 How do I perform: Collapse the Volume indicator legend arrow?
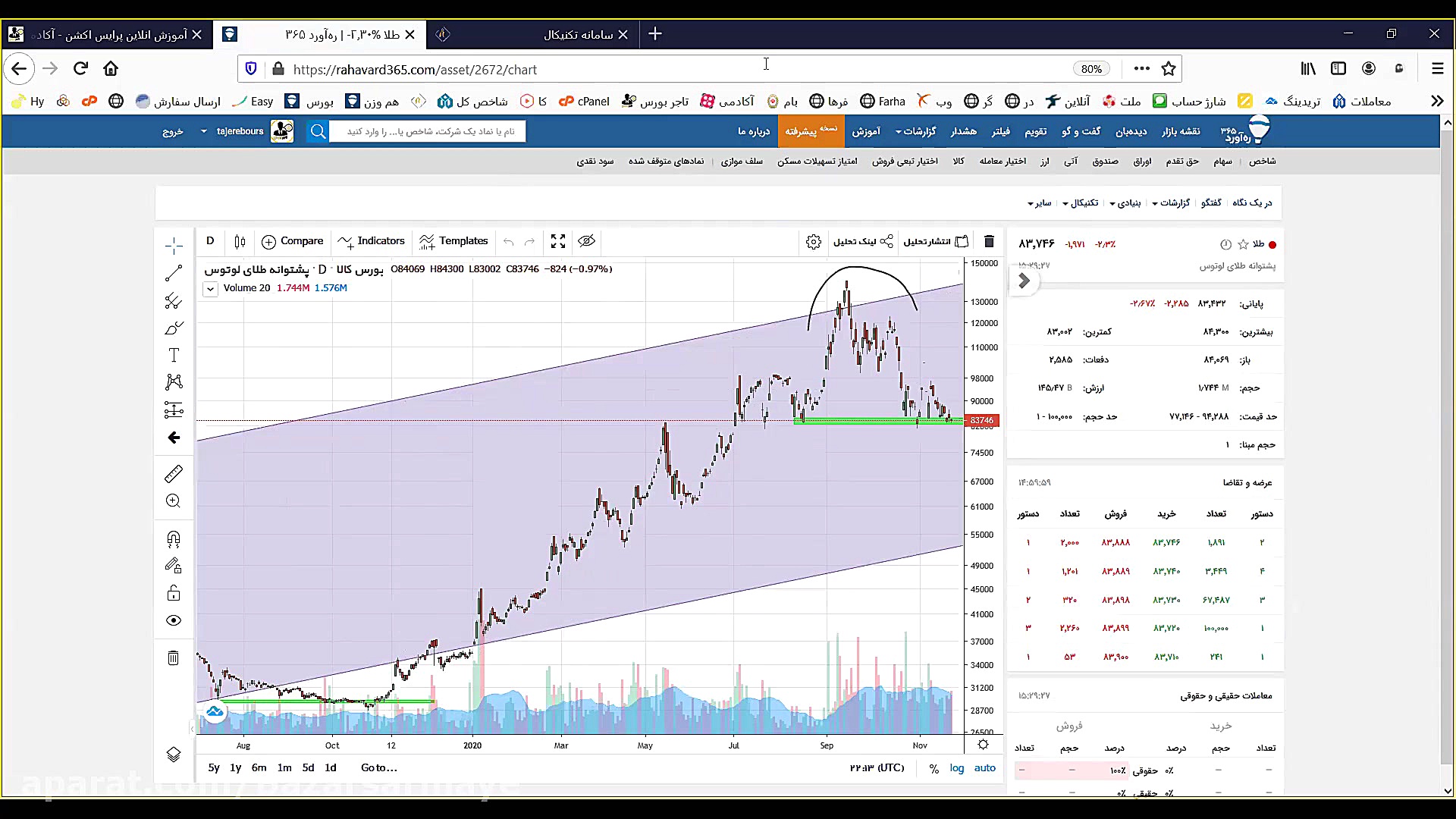210,288
